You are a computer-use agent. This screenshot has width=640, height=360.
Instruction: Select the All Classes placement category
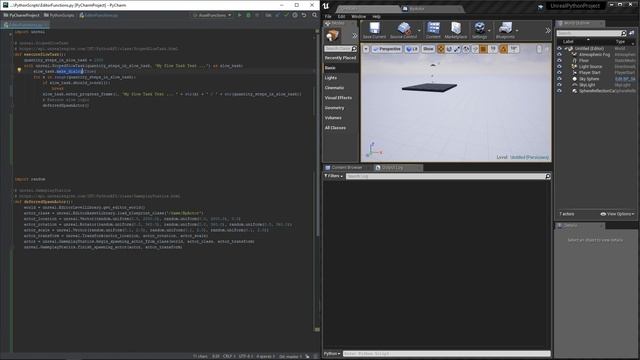[x=340, y=128]
